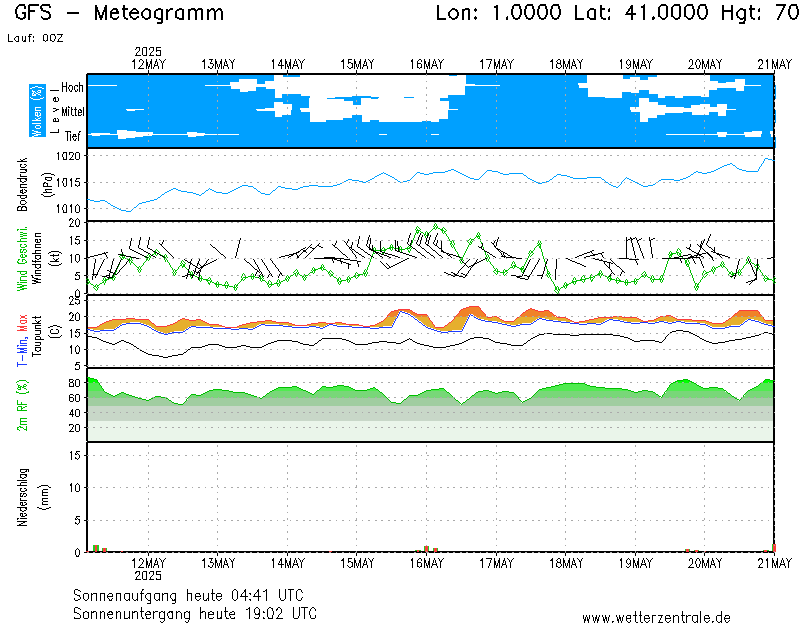800x625 pixels.
Task: Click the "(kt)" wind unit label
Action: (55, 258)
